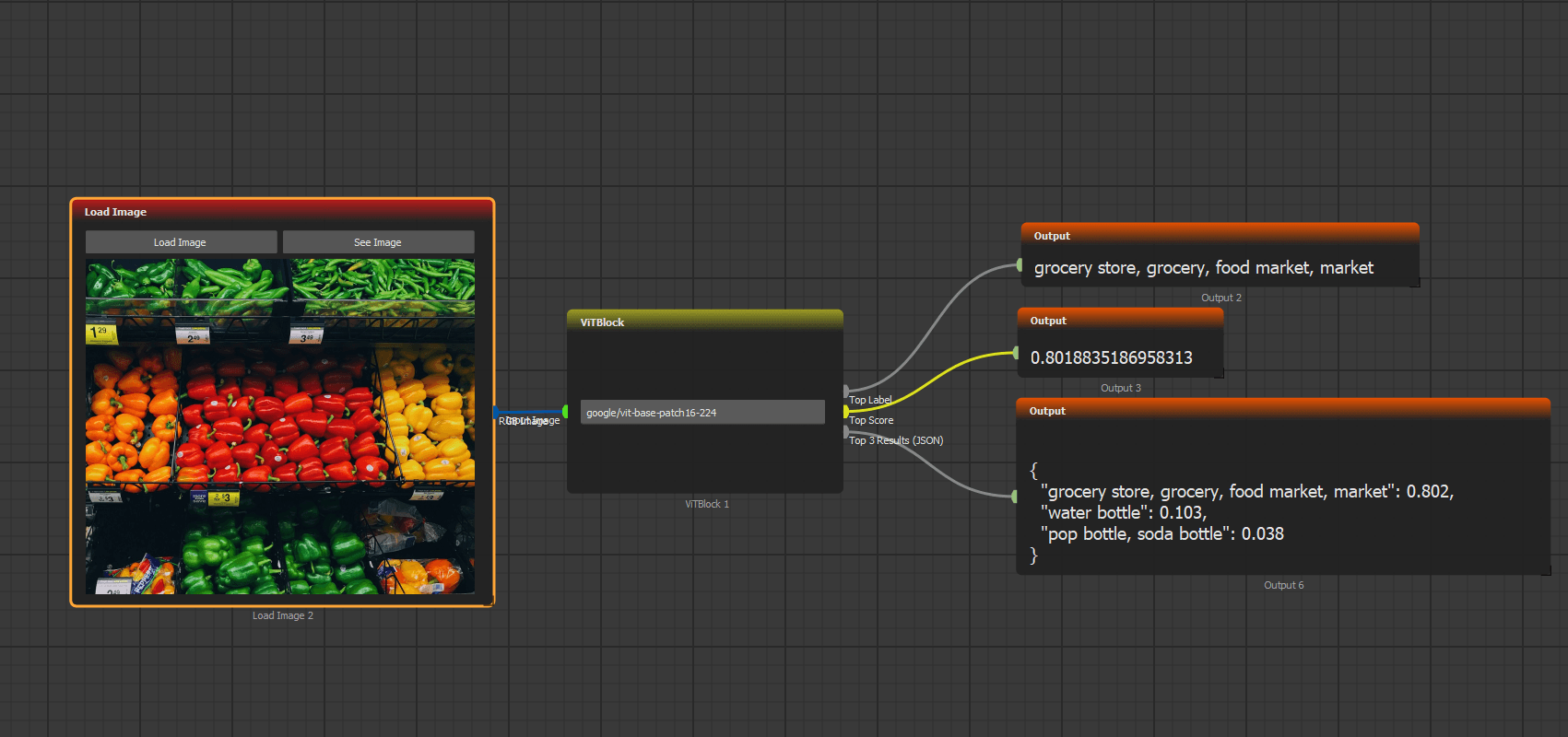This screenshot has height=737, width=1568.
Task: Click the Top Label output port
Action: point(846,392)
